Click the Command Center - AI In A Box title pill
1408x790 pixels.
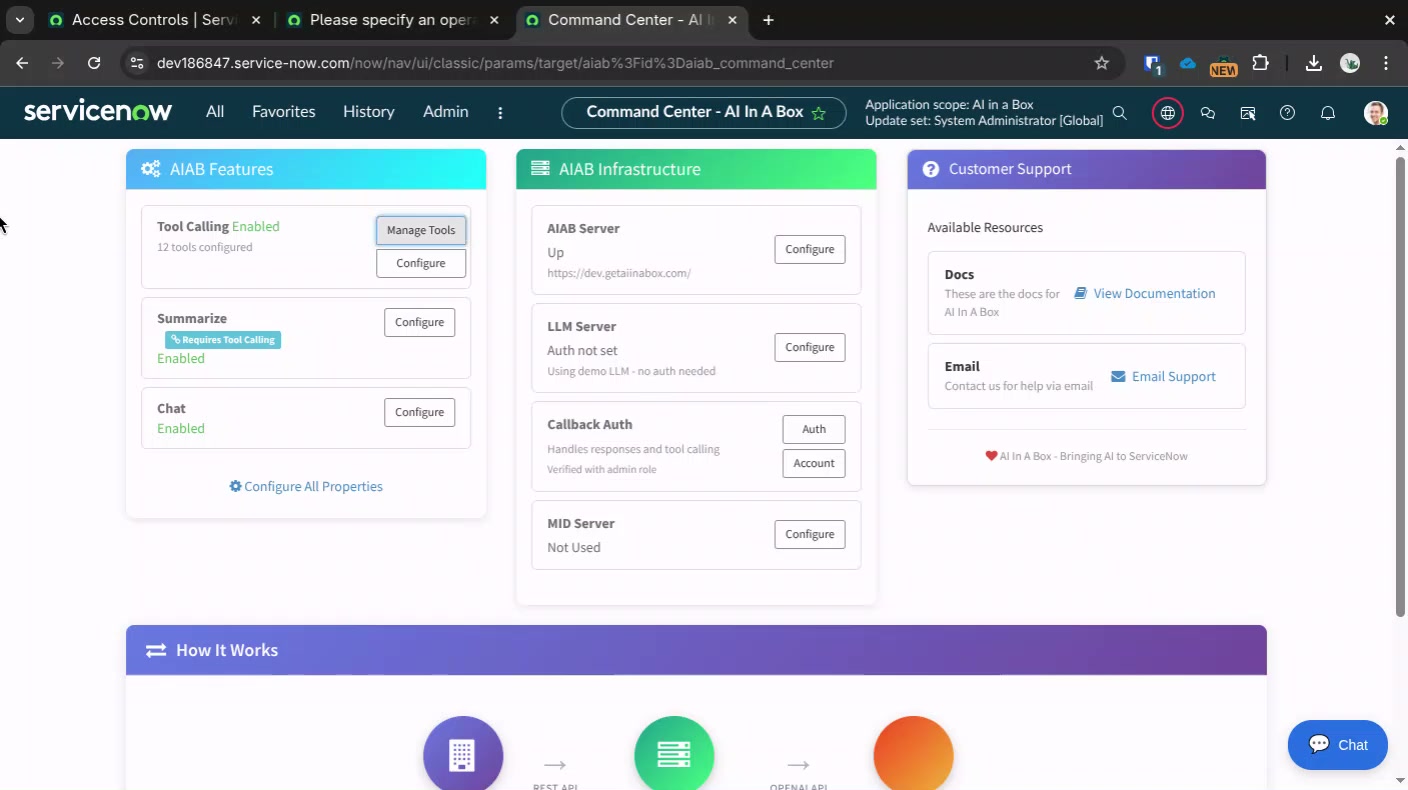click(x=704, y=113)
